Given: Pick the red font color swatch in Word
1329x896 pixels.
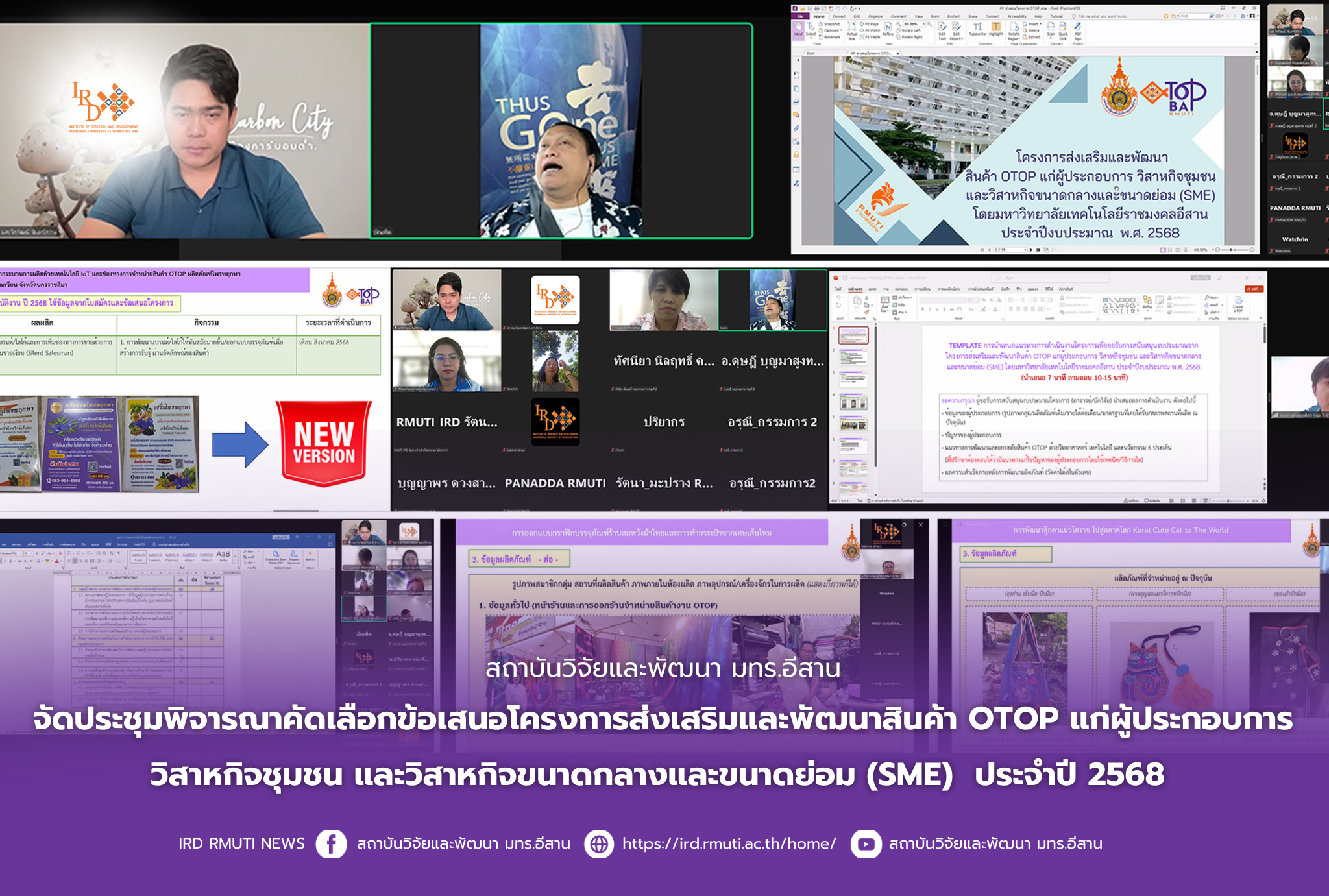Looking at the screenshot, I should 56,561.
